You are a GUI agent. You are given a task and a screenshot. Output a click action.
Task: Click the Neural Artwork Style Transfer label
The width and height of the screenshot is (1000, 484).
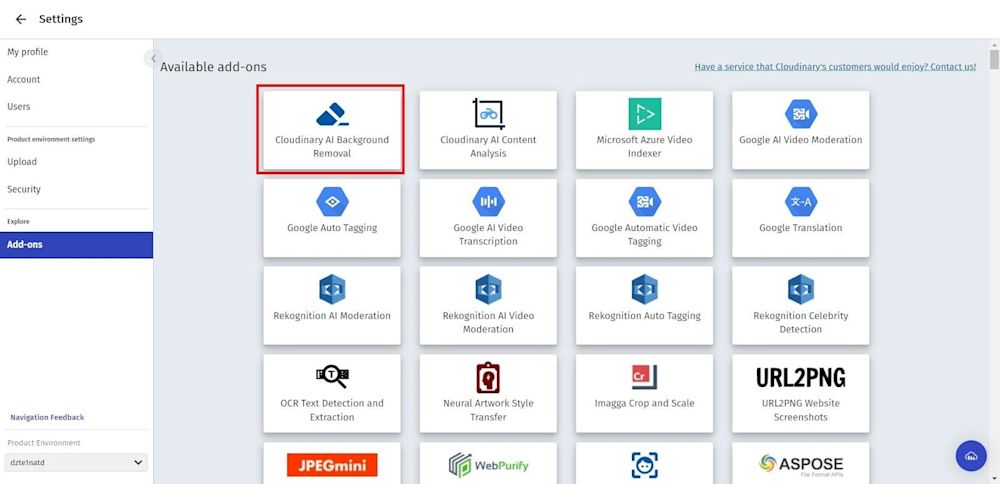tap(489, 410)
